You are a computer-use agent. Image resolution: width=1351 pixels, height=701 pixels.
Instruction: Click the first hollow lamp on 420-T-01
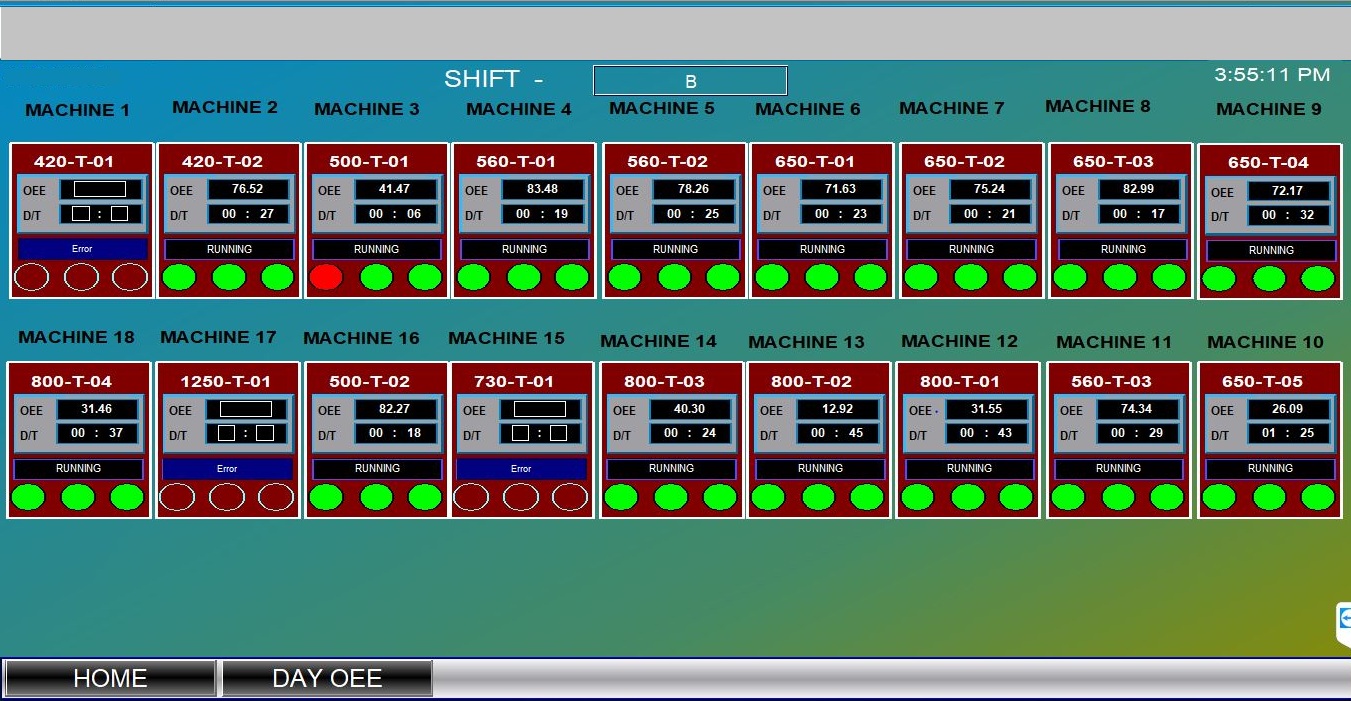pos(31,277)
